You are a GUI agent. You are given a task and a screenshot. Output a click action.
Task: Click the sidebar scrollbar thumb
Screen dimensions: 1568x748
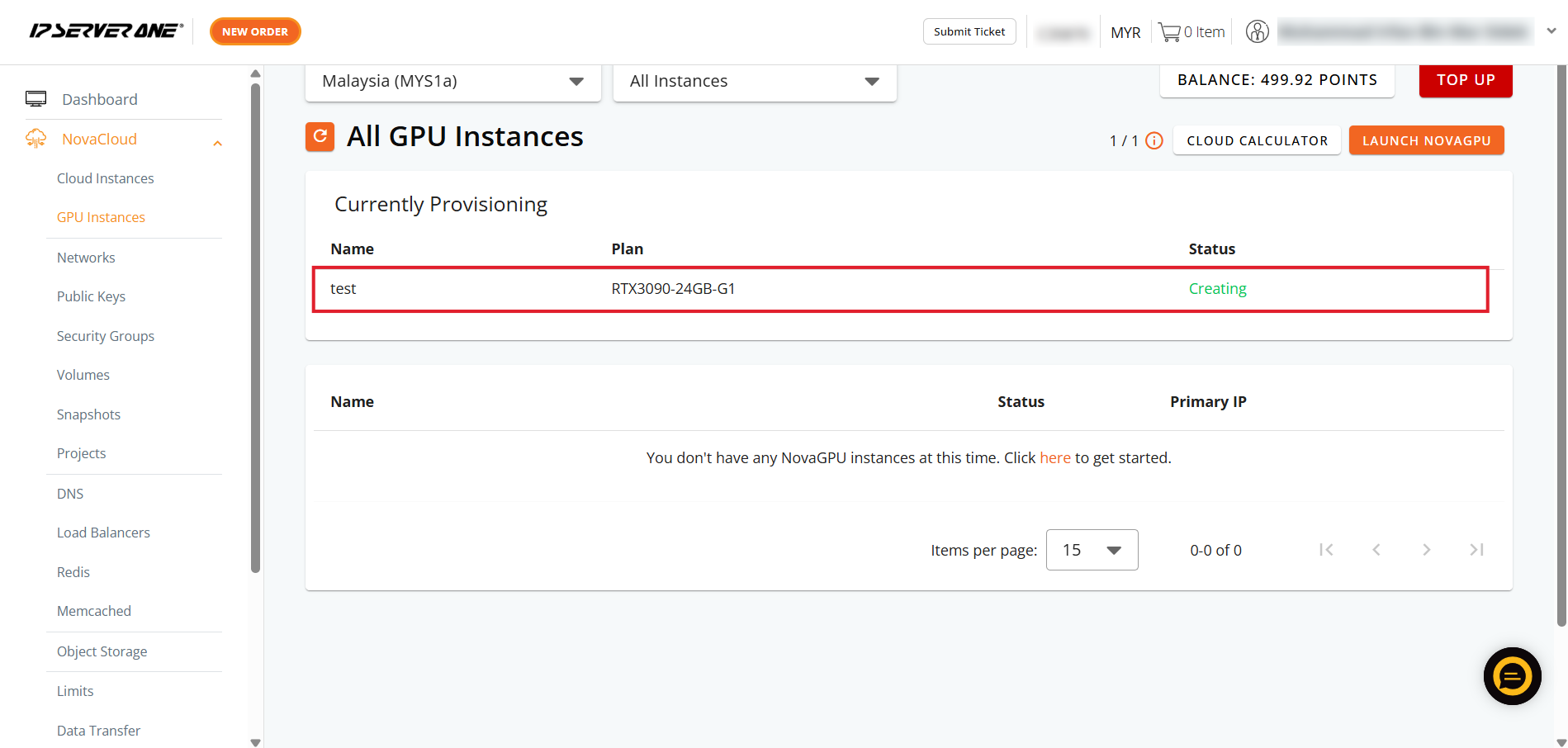tap(255, 326)
